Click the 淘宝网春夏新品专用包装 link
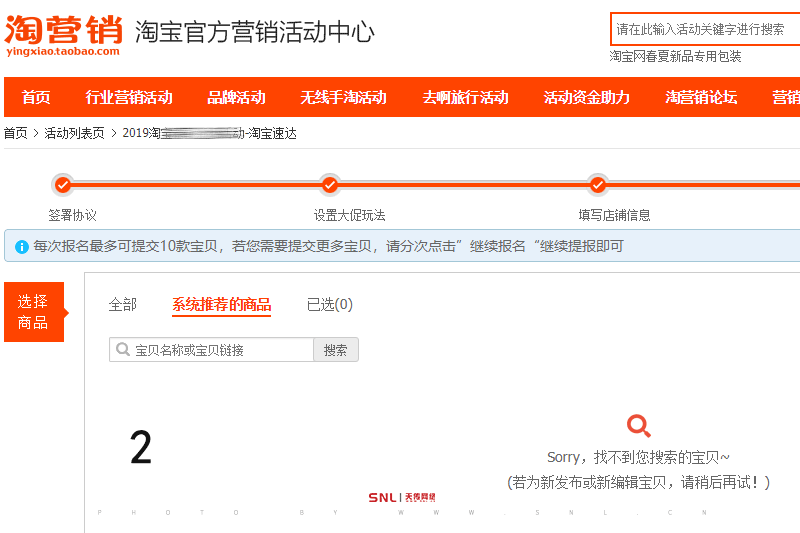Screen dimensions: 800x533 [675, 56]
